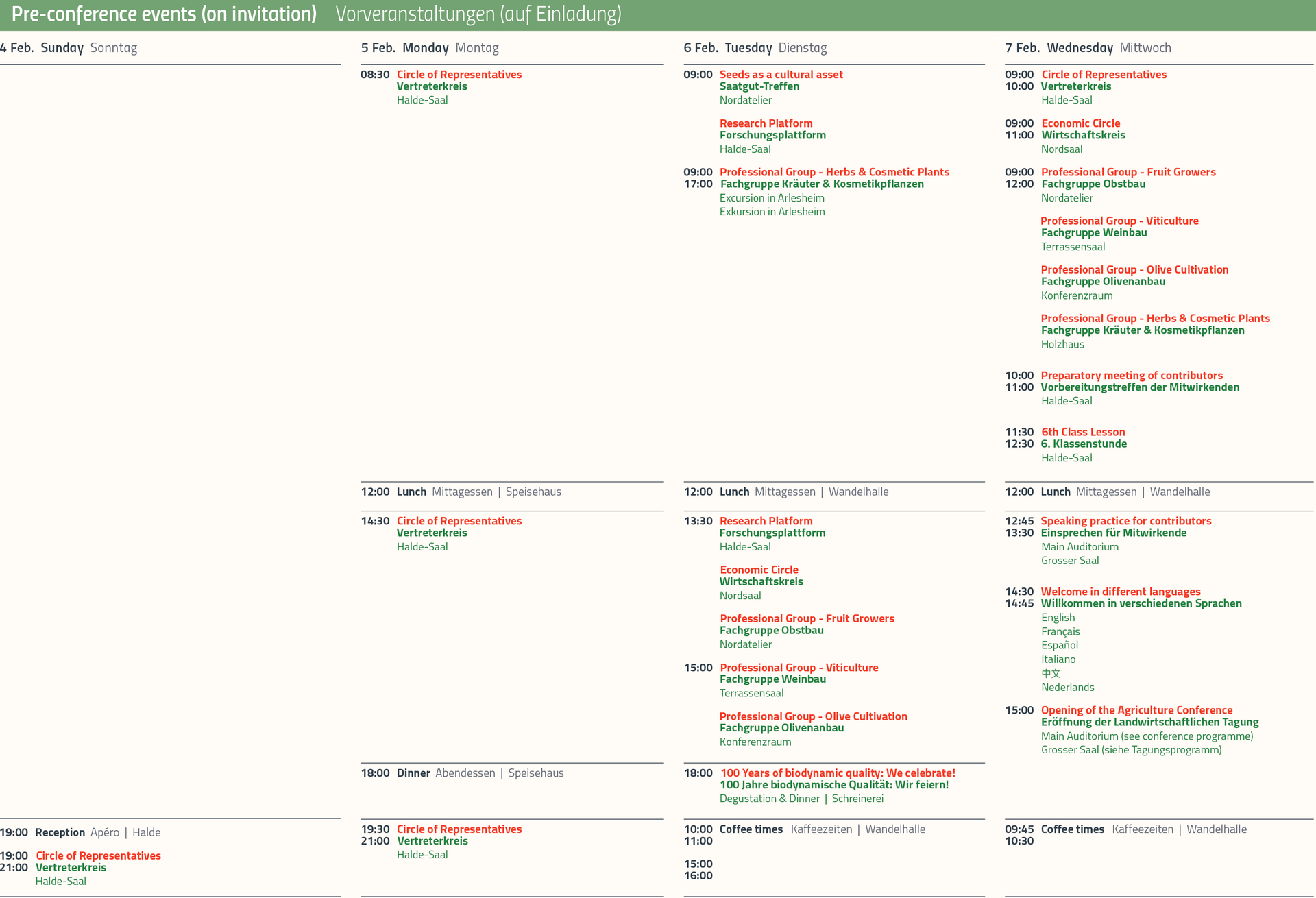Click 'Opening of the Agriculture Conference' entry
This screenshot has width=1316, height=898.
click(x=1136, y=711)
